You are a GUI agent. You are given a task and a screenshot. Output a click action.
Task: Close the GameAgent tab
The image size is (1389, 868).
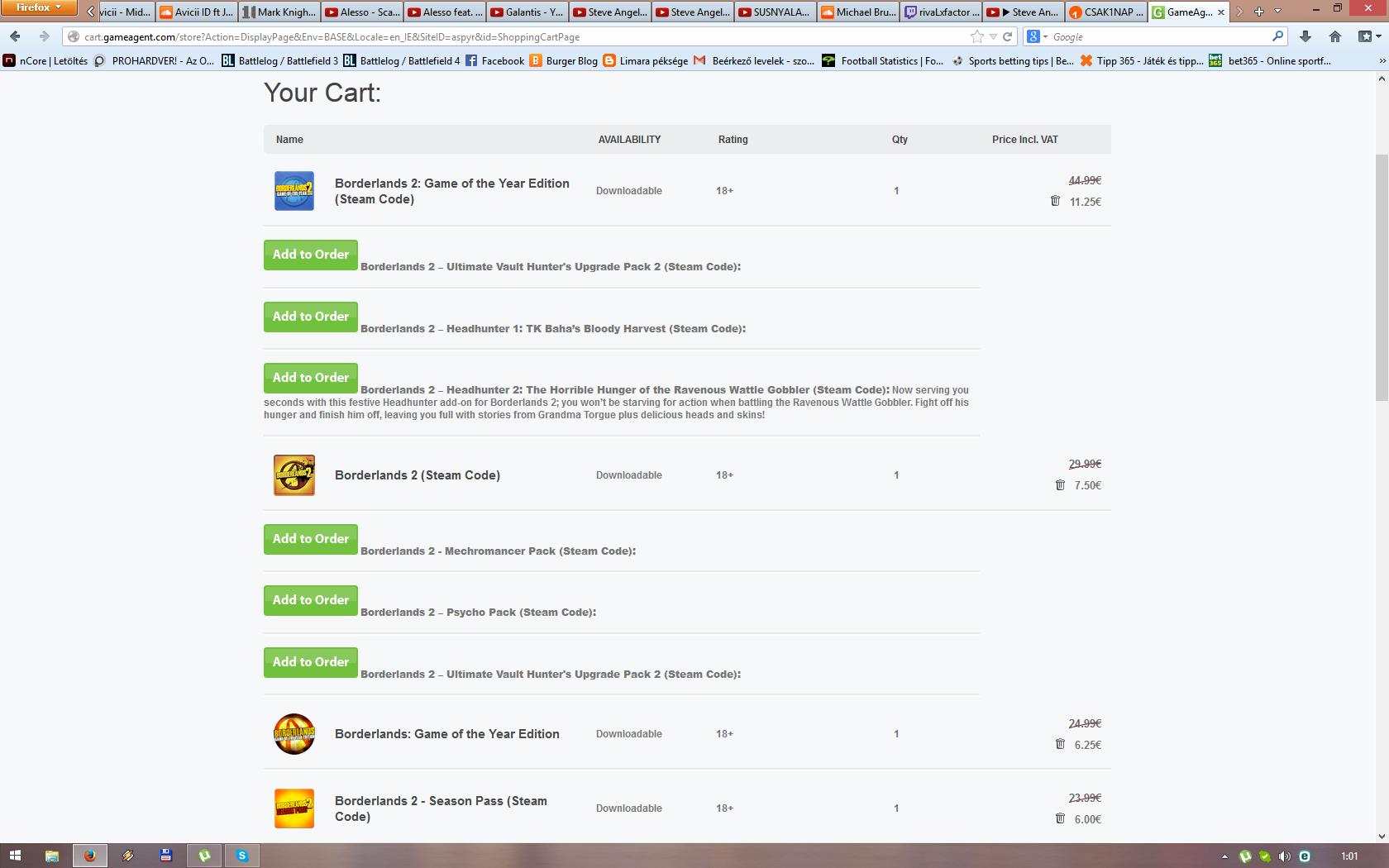1221,12
